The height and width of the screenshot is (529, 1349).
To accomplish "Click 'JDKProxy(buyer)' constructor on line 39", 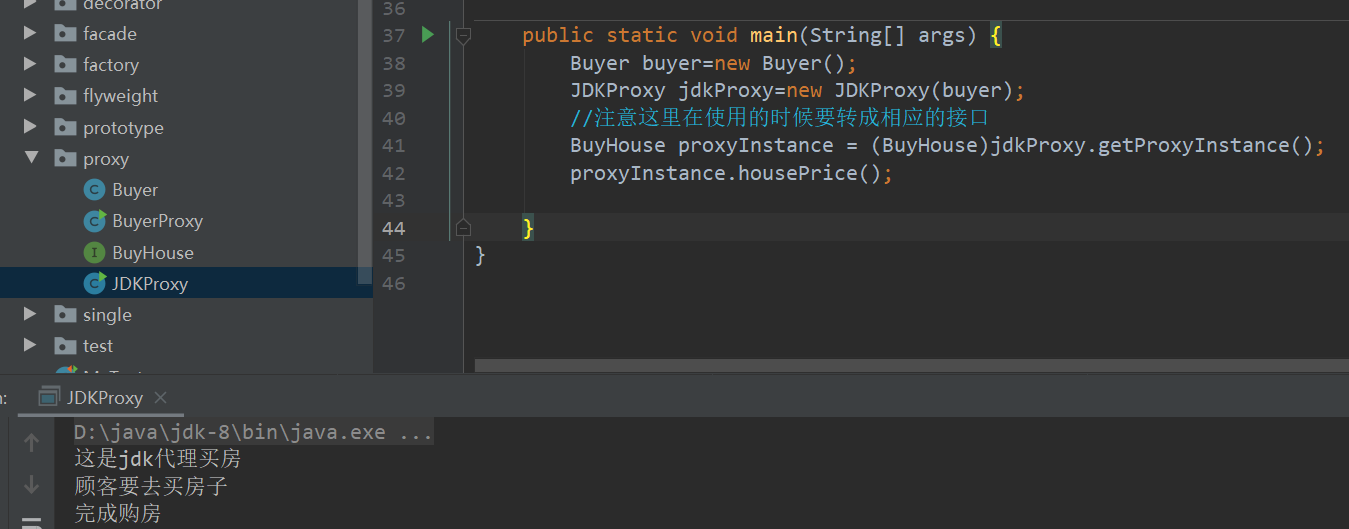I will pos(924,90).
